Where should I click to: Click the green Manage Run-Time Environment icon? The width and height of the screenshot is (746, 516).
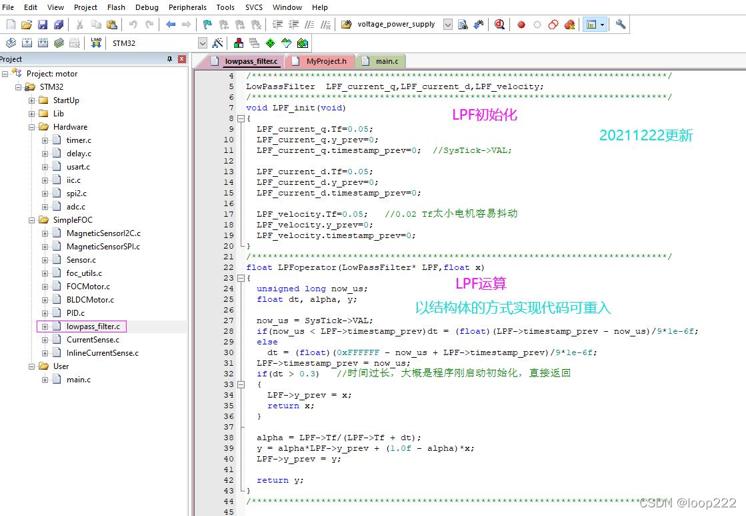pos(270,43)
